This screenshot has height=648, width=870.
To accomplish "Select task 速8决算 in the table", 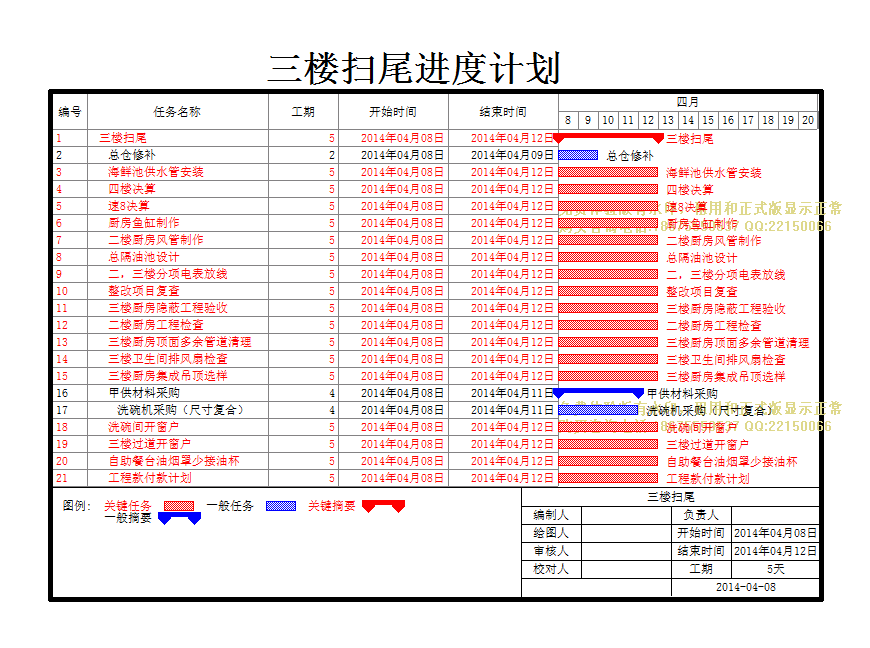I will pyautogui.click(x=128, y=206).
